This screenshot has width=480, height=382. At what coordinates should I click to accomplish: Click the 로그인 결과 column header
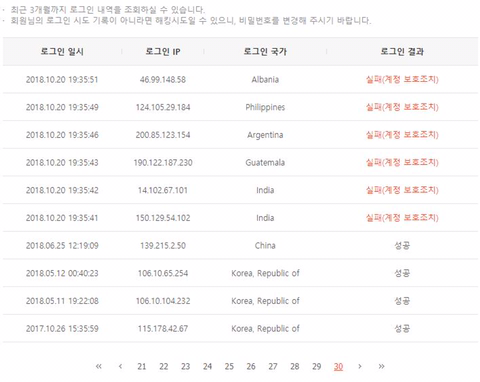click(402, 51)
